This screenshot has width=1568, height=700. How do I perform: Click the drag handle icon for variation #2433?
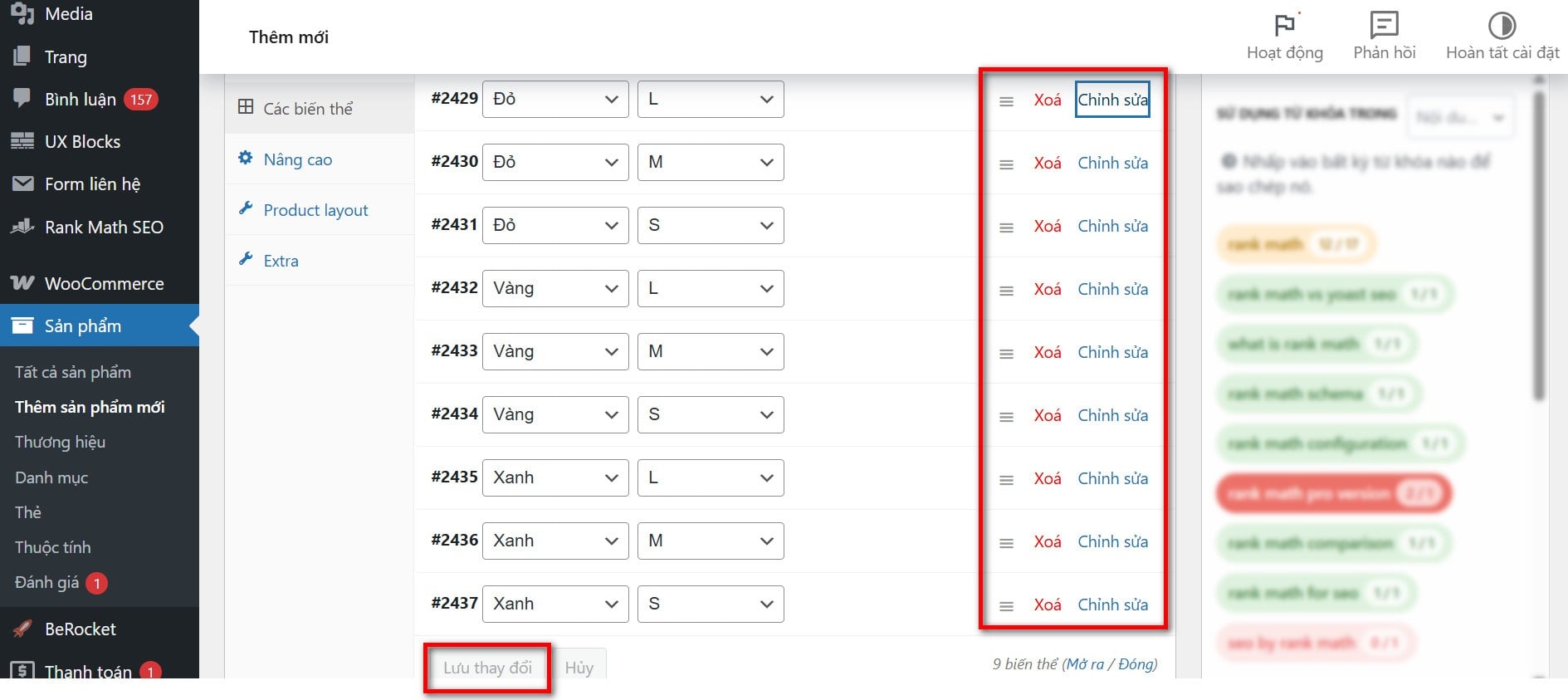tap(1006, 354)
